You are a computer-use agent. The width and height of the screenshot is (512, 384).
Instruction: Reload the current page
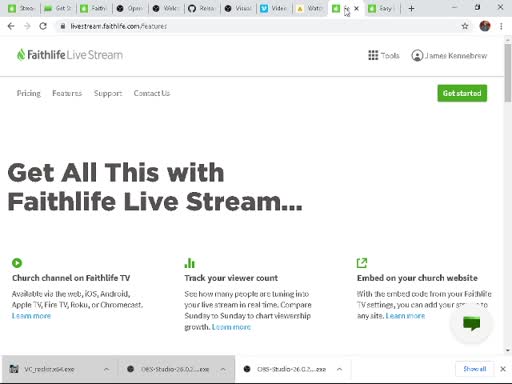click(x=43, y=26)
